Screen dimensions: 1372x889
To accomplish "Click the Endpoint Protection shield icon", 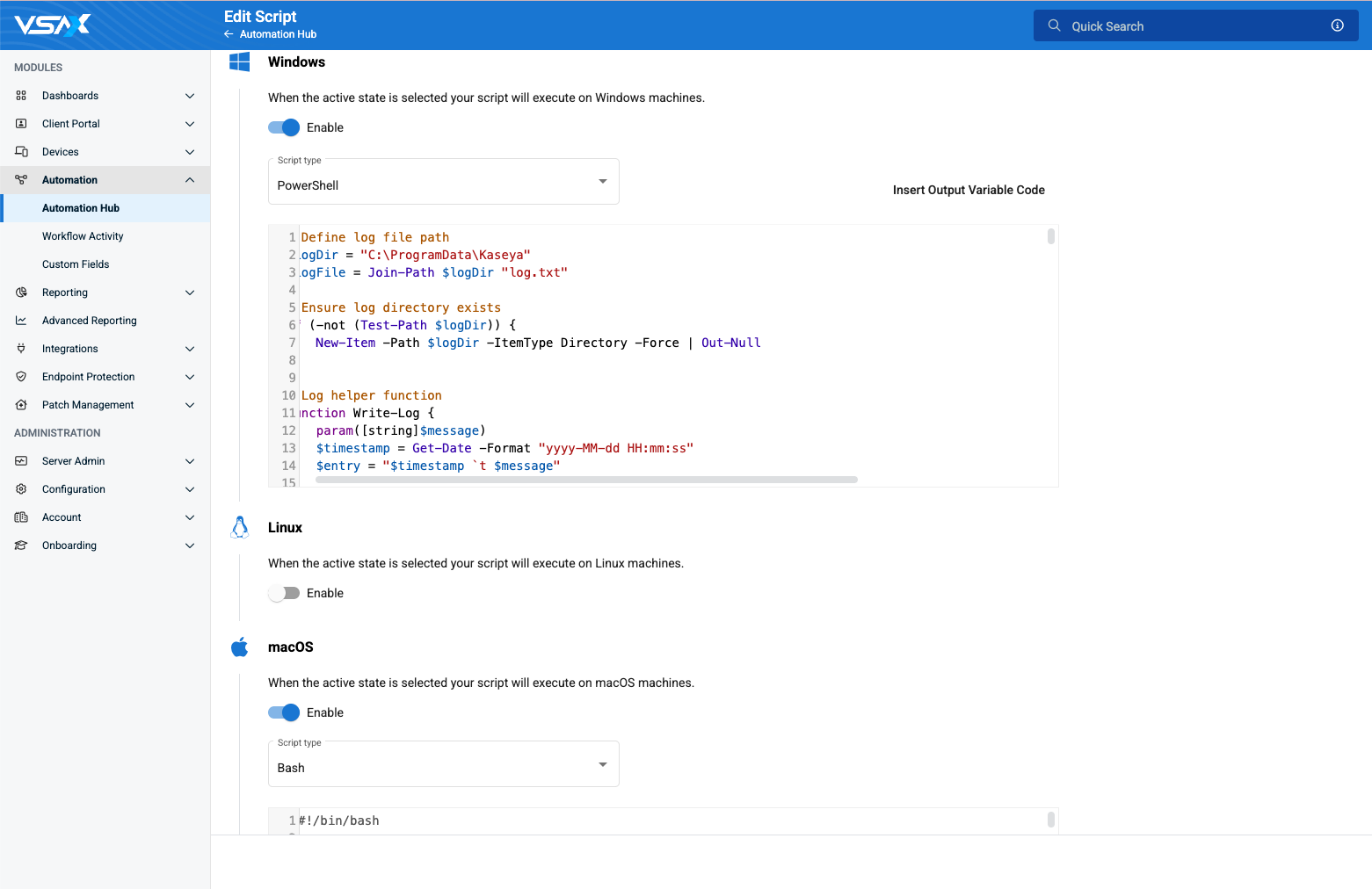I will tap(21, 377).
